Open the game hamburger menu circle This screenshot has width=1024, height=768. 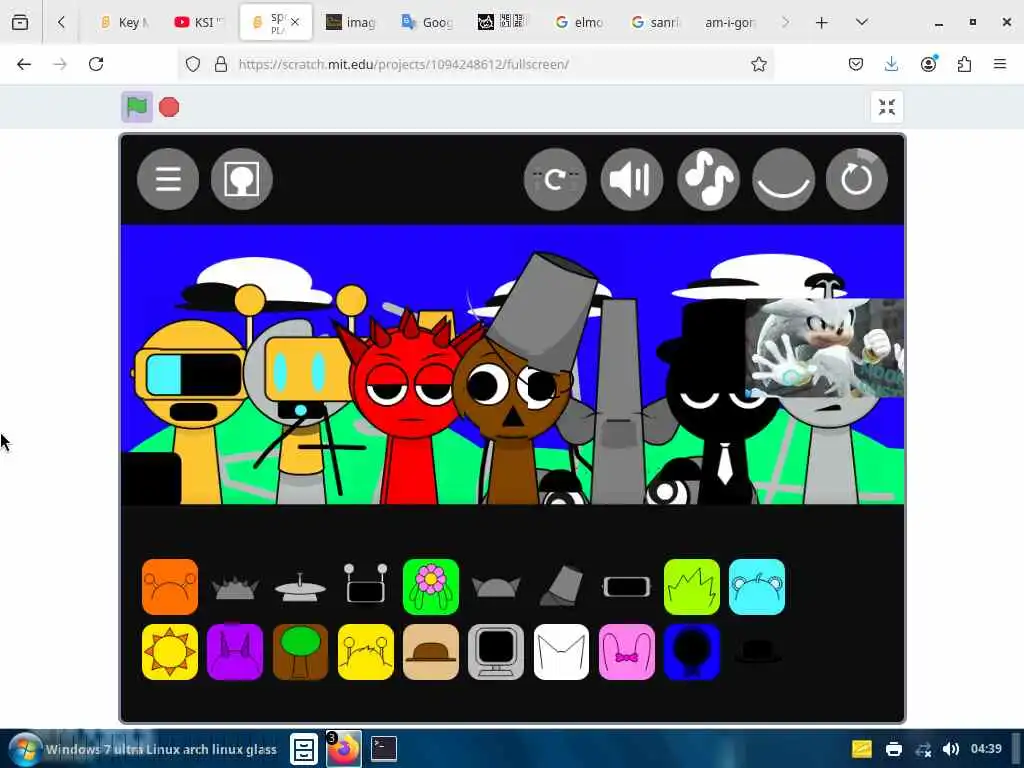(x=168, y=179)
